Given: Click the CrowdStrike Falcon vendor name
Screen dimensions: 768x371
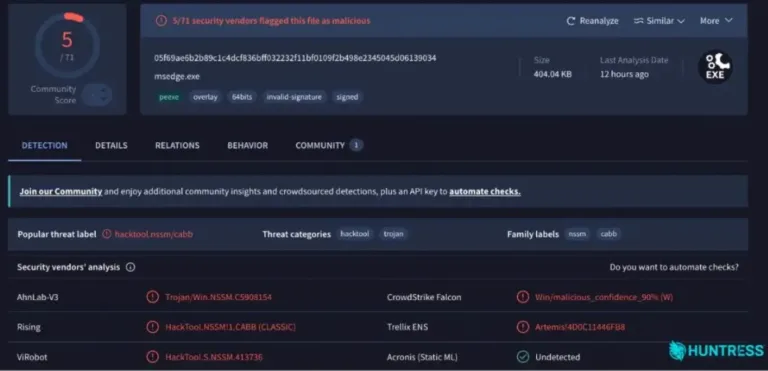Looking at the screenshot, I should [424, 297].
